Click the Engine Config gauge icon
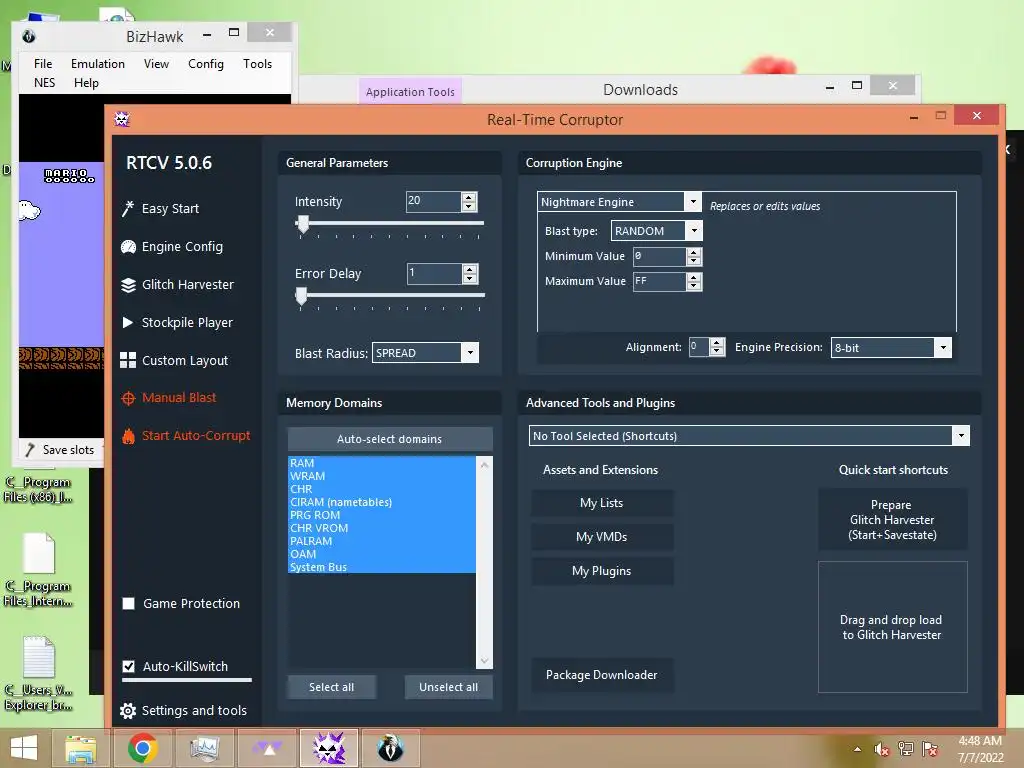Viewport: 1024px width, 768px height. pyautogui.click(x=128, y=247)
